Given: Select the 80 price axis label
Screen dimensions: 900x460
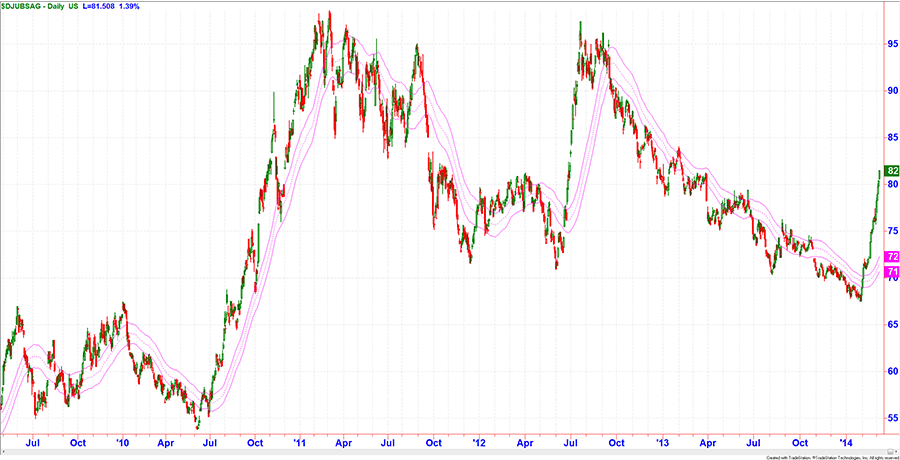Looking at the screenshot, I should point(890,184).
